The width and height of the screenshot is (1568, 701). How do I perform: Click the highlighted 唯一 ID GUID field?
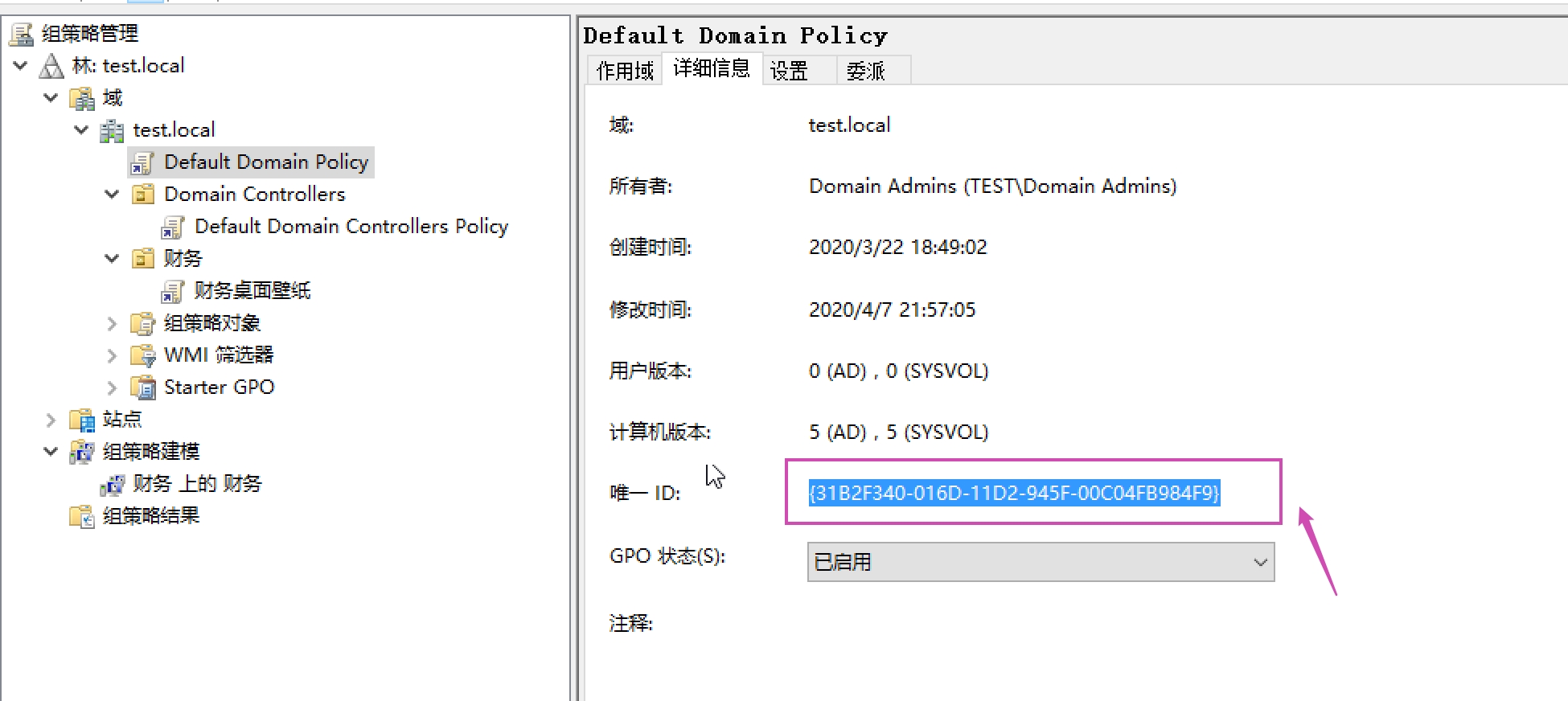(1014, 493)
